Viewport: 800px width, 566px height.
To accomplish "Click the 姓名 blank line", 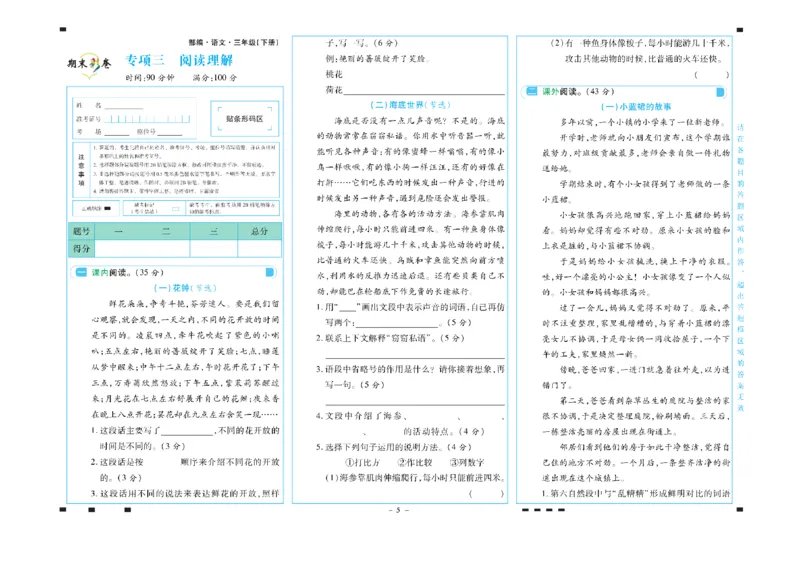I will [x=123, y=106].
